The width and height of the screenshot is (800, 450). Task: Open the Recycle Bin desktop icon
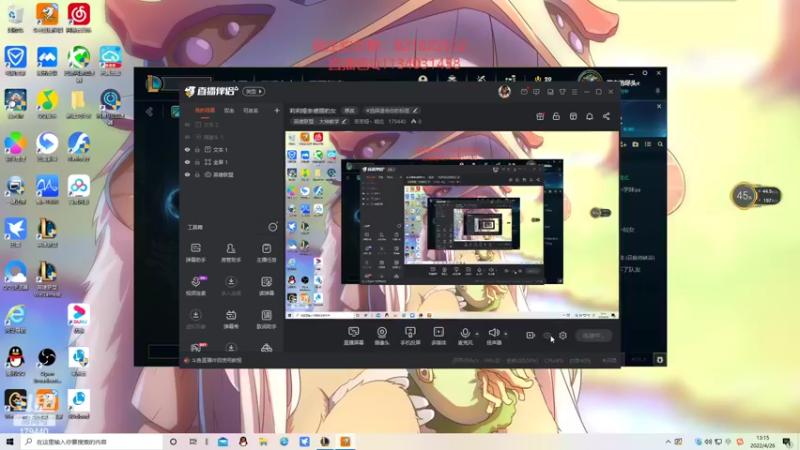click(x=15, y=19)
